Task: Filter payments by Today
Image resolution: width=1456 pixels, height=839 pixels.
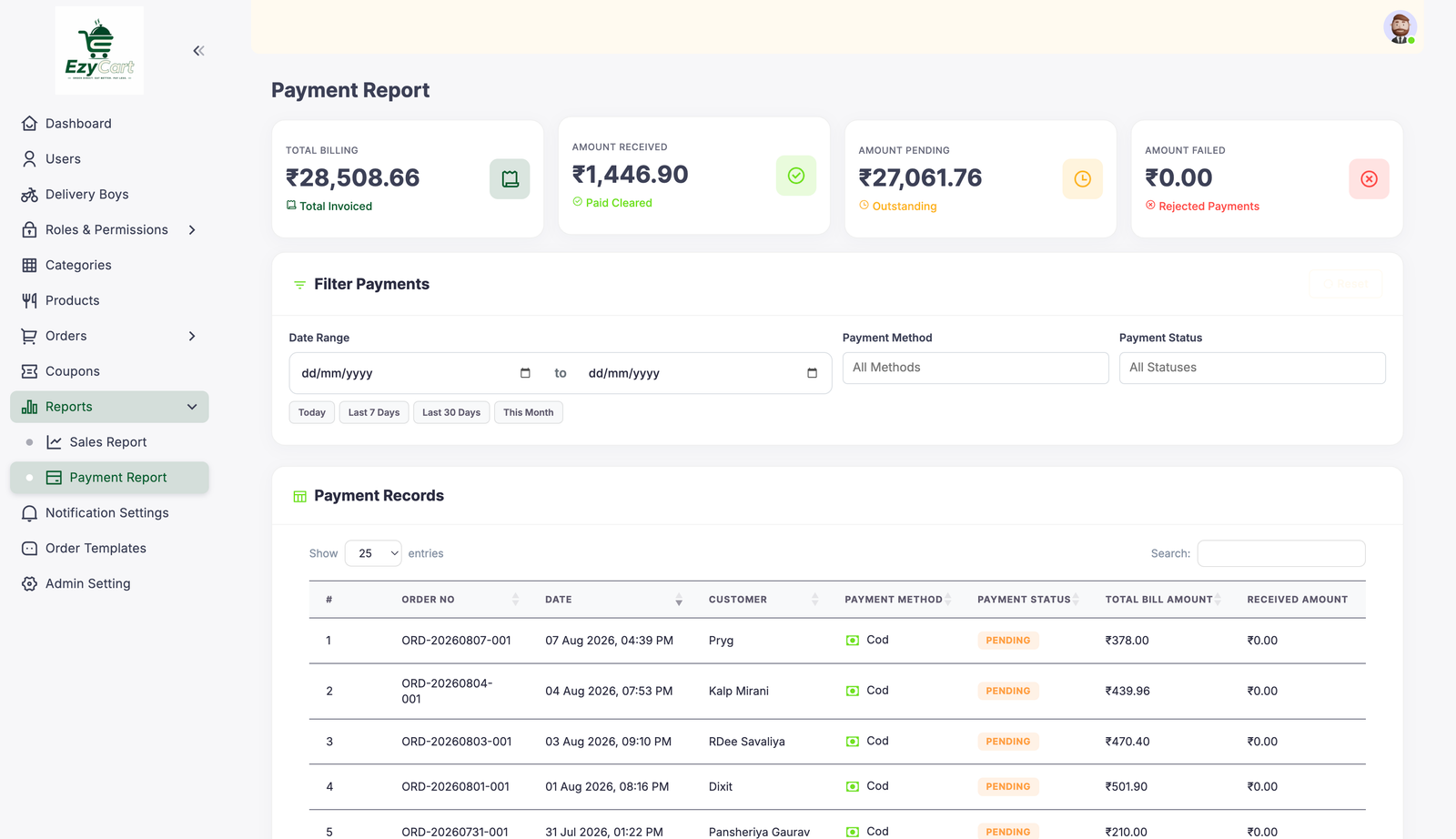Action: point(311,412)
